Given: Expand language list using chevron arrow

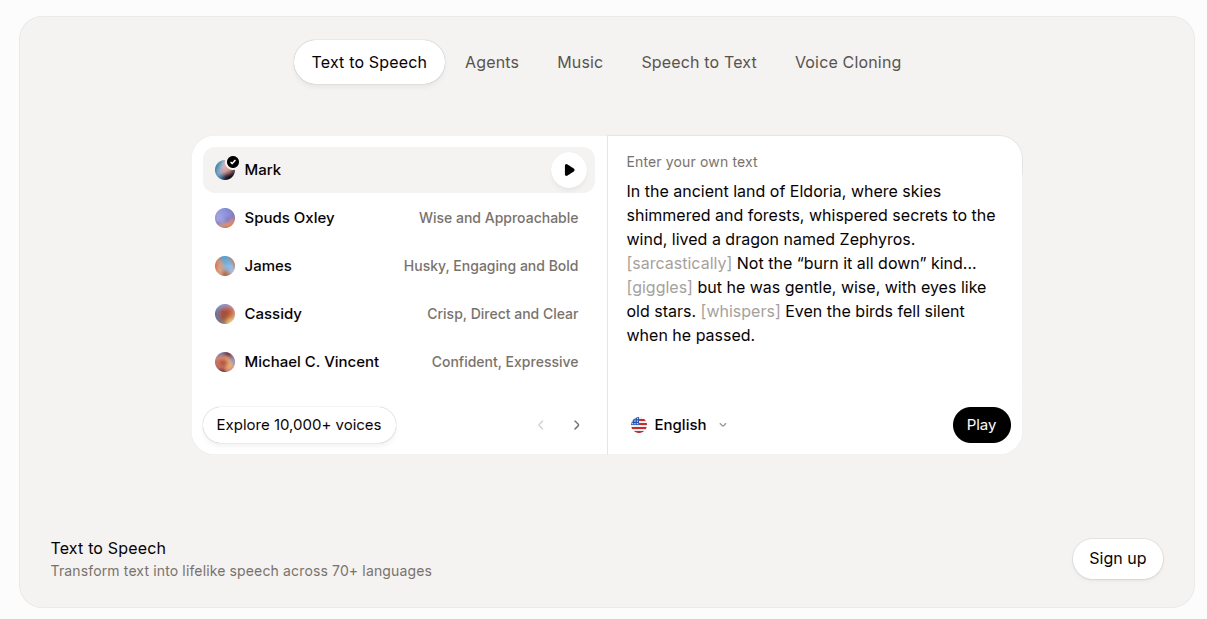Looking at the screenshot, I should click(723, 425).
